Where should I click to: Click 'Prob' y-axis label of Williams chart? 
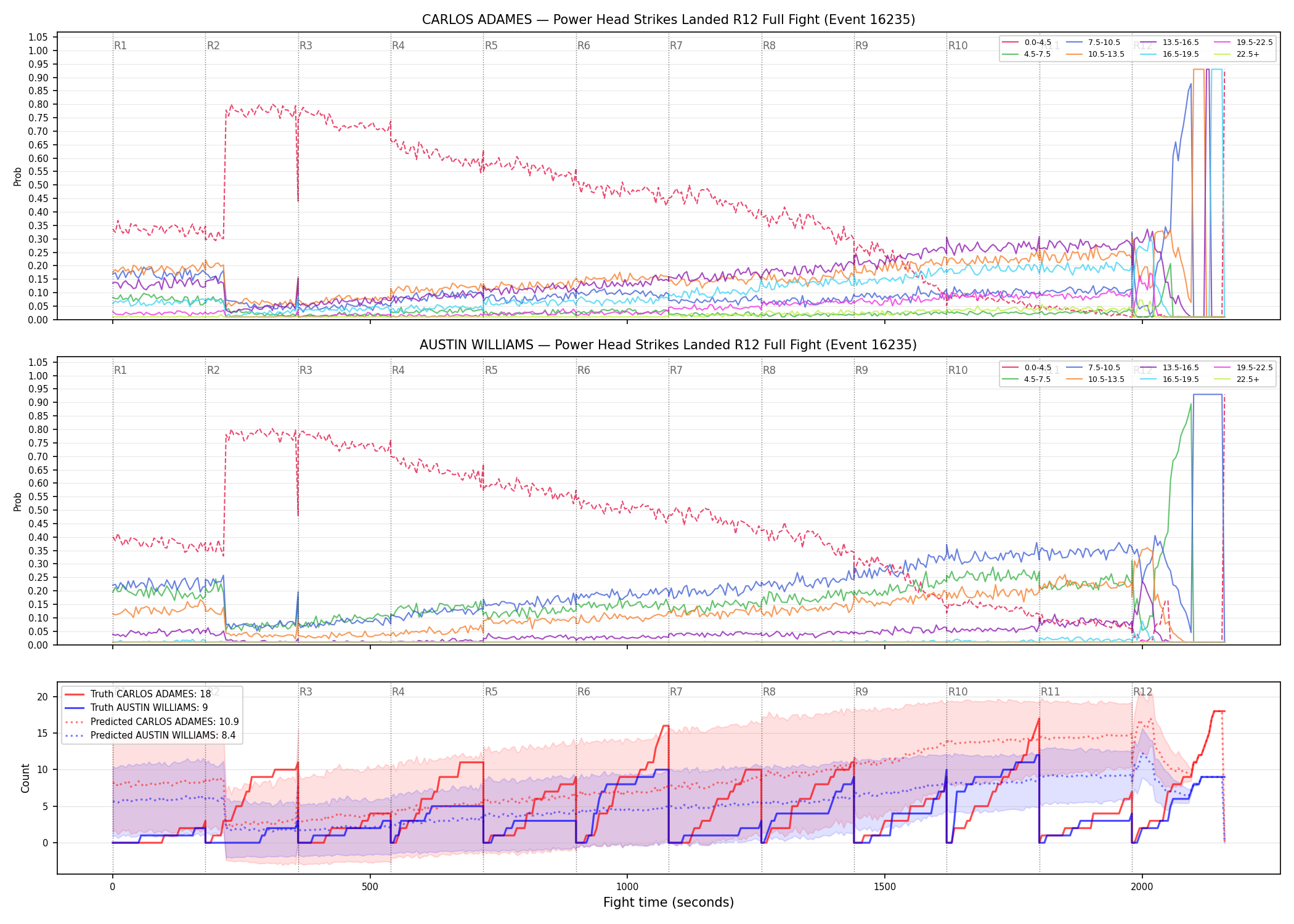[18, 501]
